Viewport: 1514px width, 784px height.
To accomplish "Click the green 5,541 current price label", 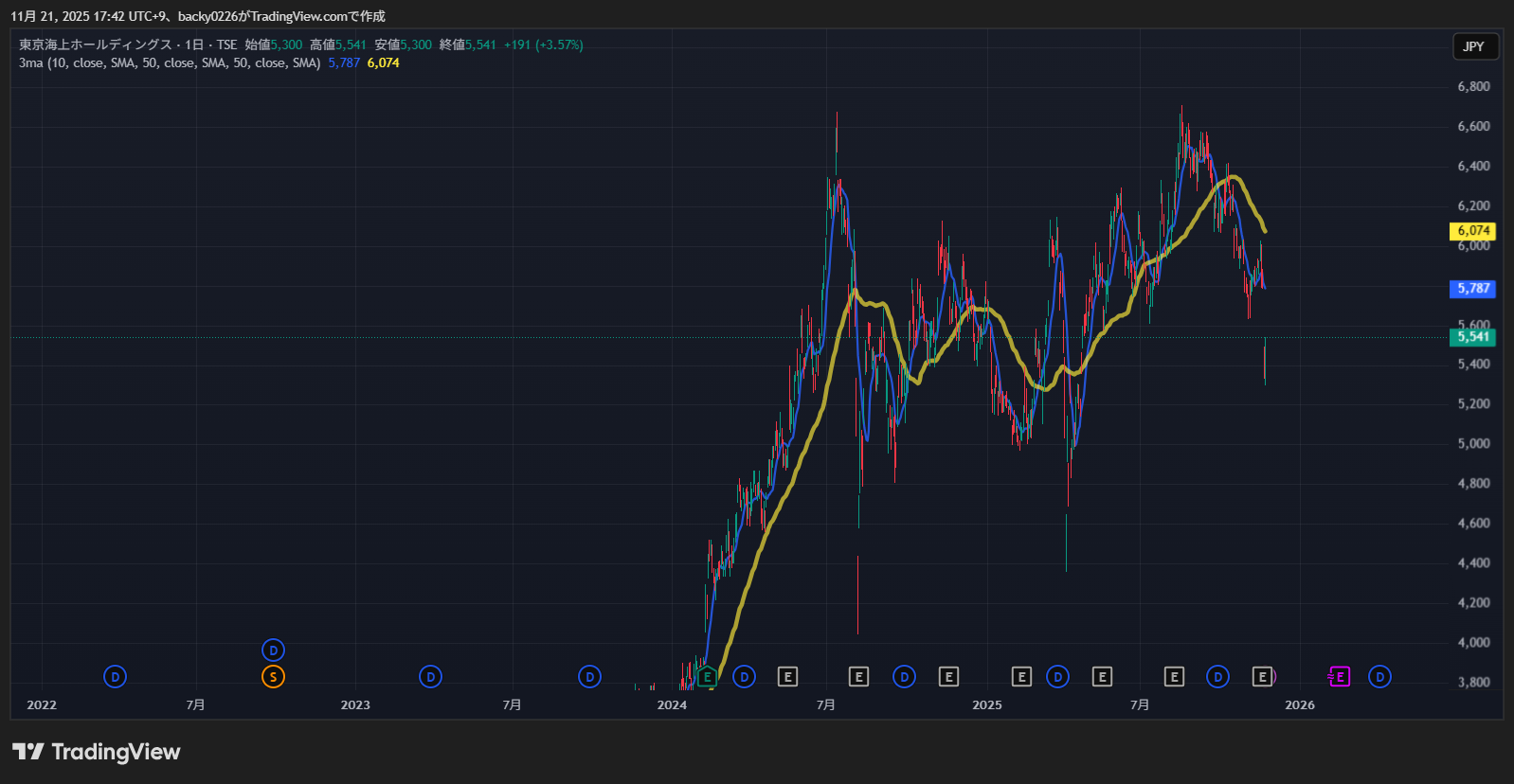I will pyautogui.click(x=1472, y=337).
